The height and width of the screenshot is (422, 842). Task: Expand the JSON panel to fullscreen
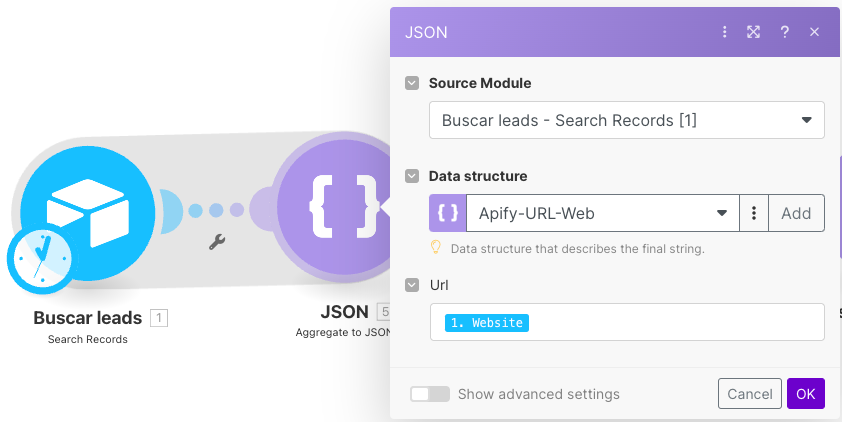[x=753, y=32]
